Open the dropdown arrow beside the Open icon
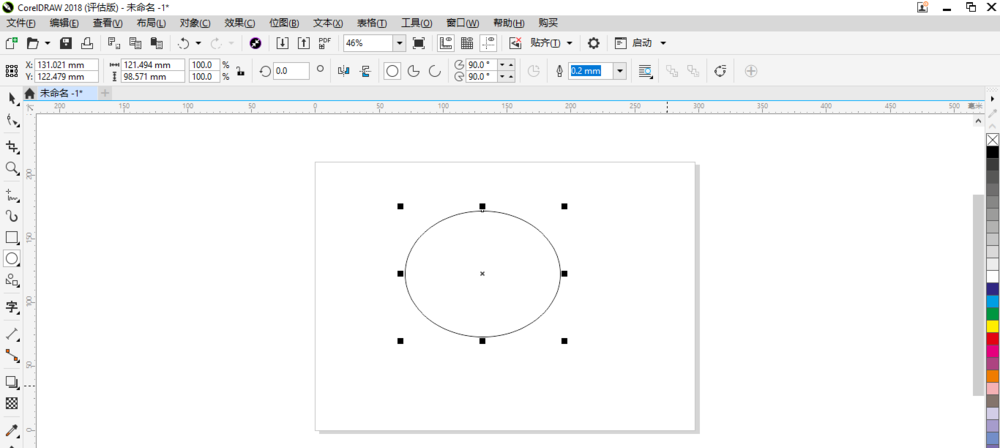The height and width of the screenshot is (448, 1000). (47, 43)
